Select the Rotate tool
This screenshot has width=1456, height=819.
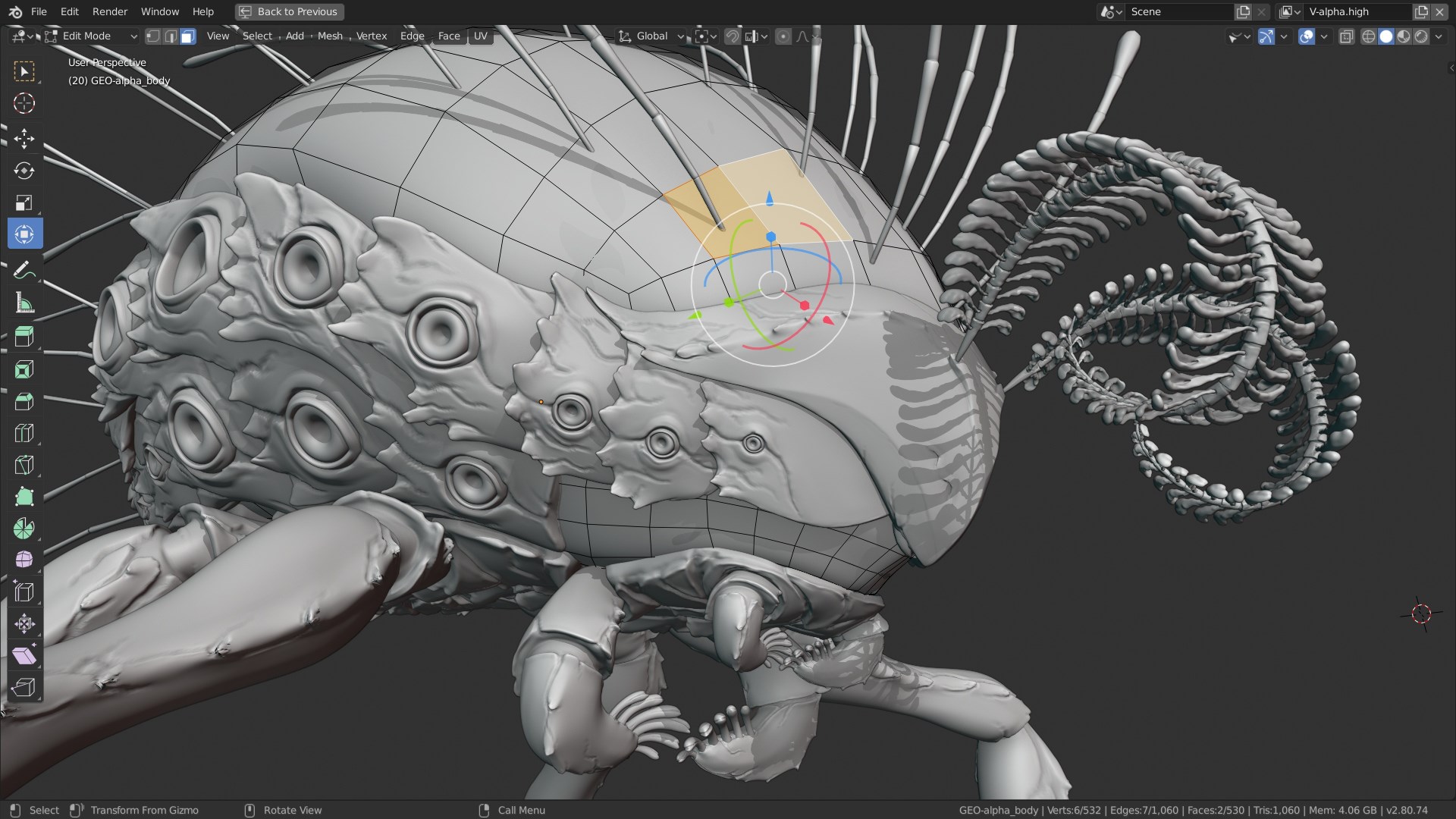pos(25,171)
